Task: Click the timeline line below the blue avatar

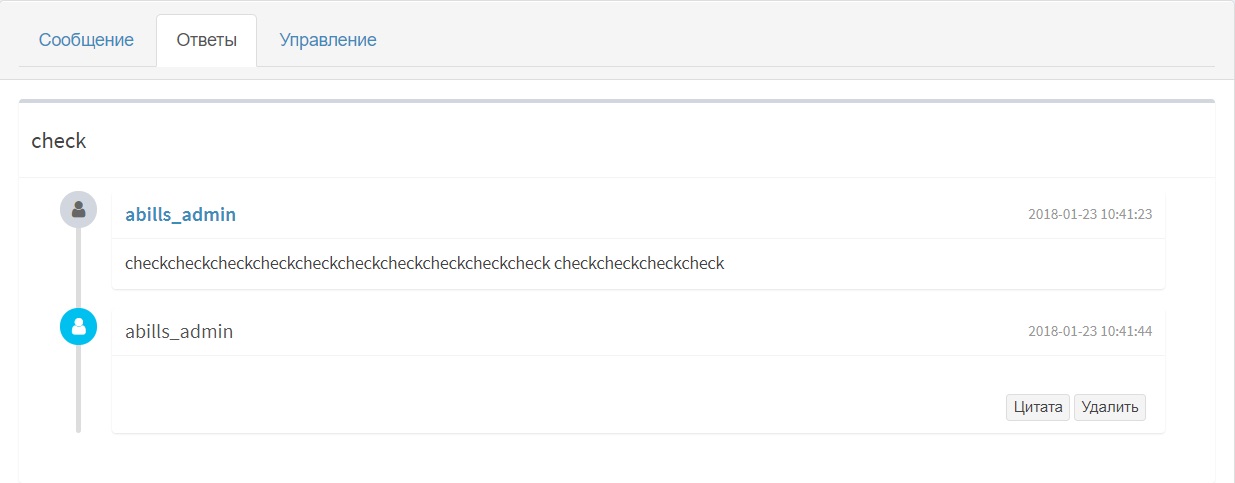Action: click(x=78, y=389)
